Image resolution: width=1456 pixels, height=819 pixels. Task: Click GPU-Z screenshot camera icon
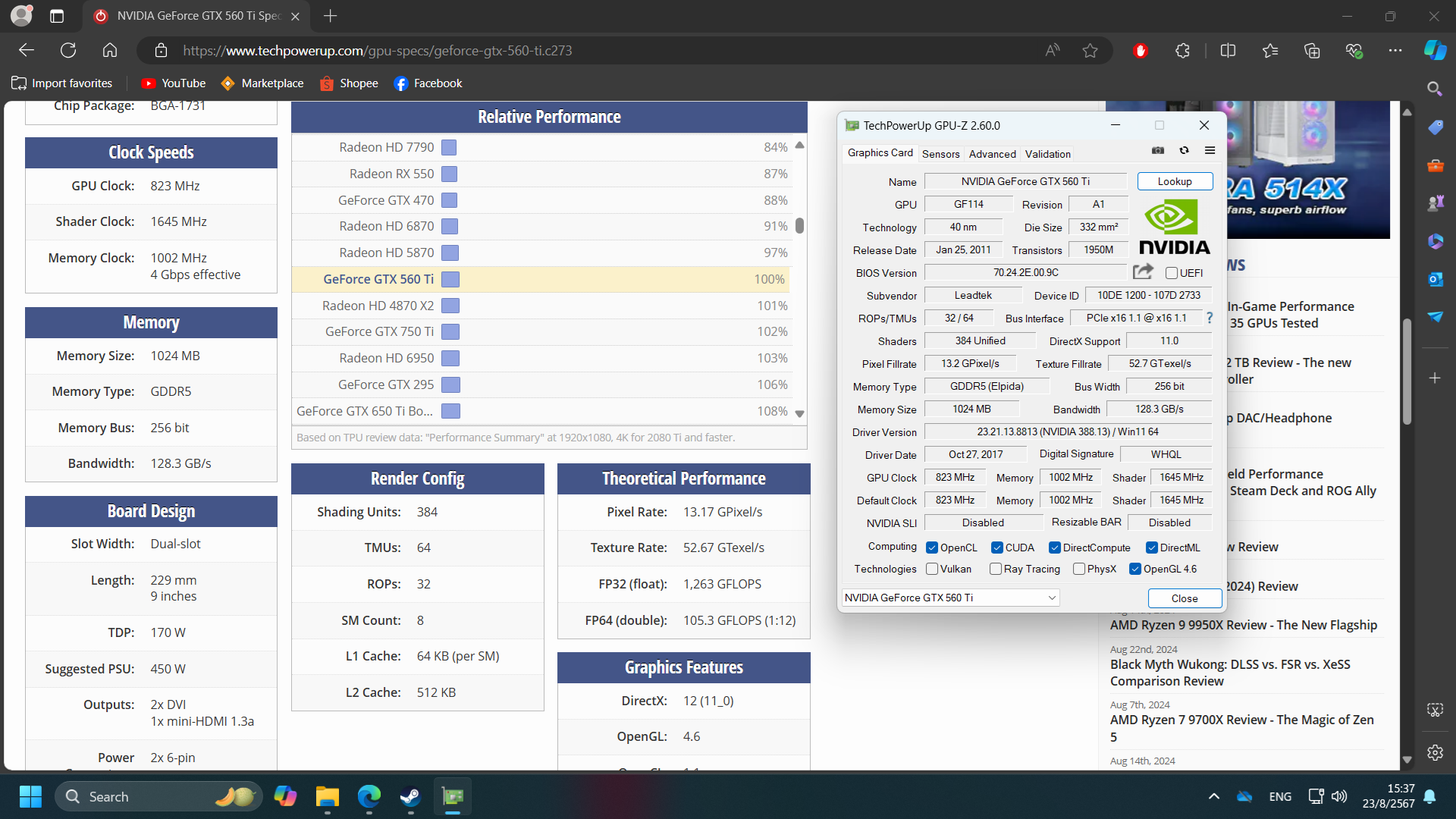[x=1157, y=151]
